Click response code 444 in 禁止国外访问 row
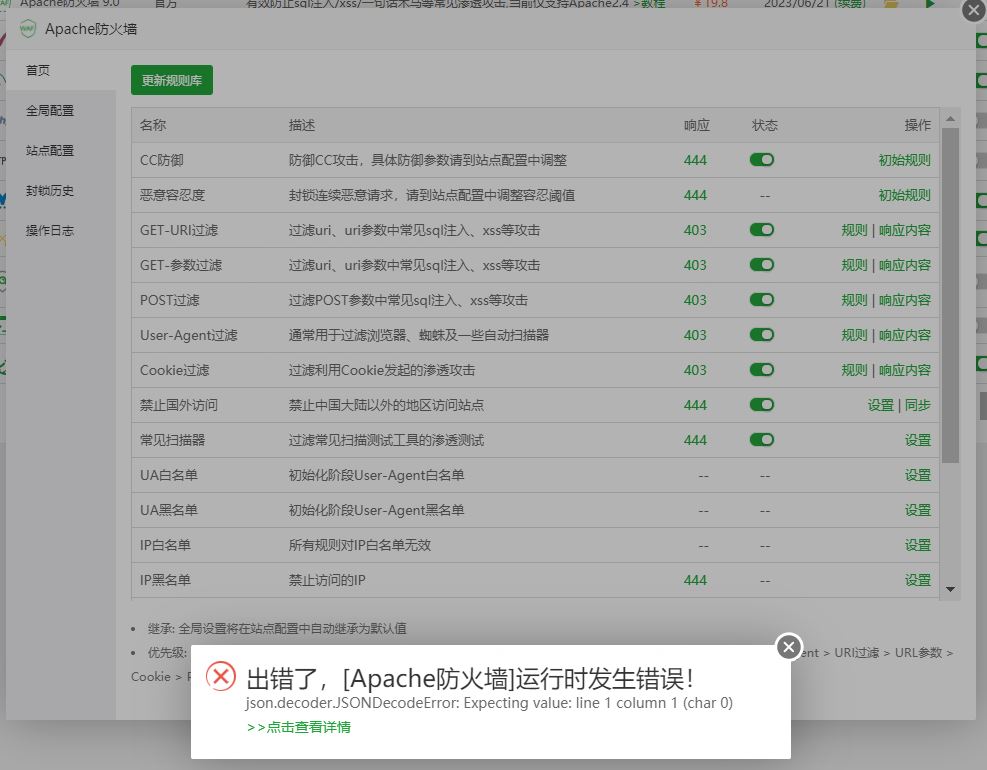The height and width of the screenshot is (770, 987). pyautogui.click(x=696, y=405)
